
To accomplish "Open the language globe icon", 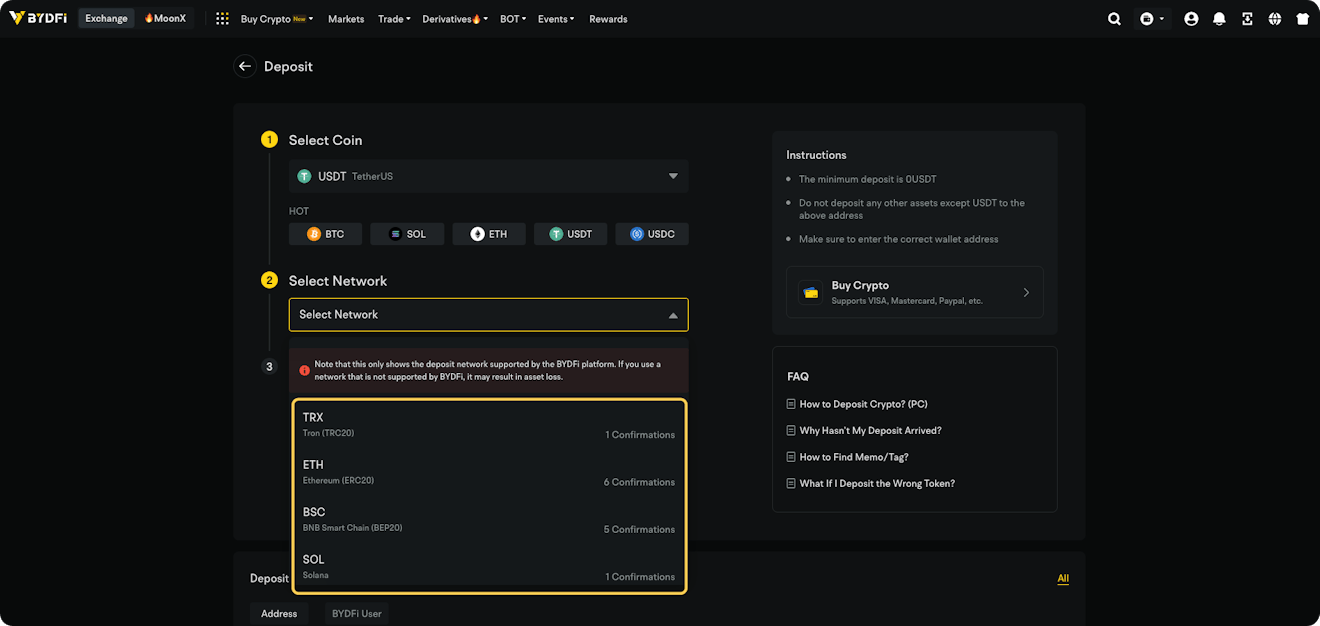I will [1275, 19].
